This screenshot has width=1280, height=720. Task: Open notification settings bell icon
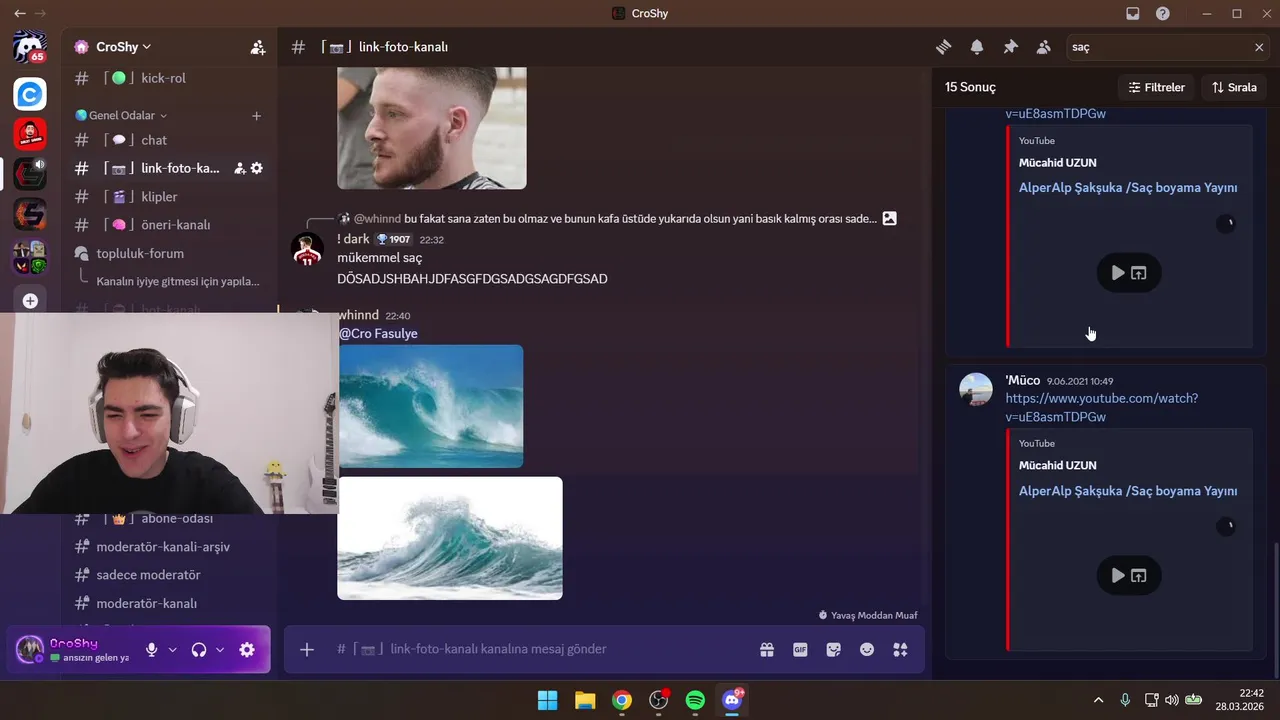(977, 47)
